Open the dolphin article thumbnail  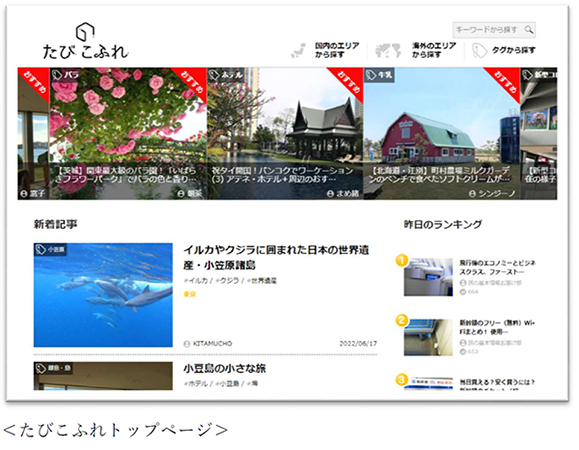pyautogui.click(x=103, y=295)
